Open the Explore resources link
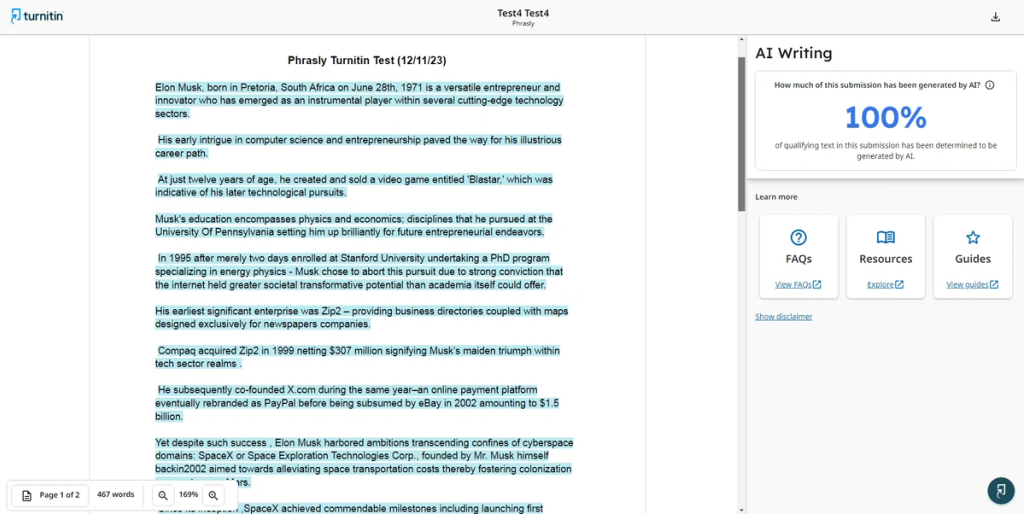This screenshot has height=514, width=1024. (x=886, y=285)
